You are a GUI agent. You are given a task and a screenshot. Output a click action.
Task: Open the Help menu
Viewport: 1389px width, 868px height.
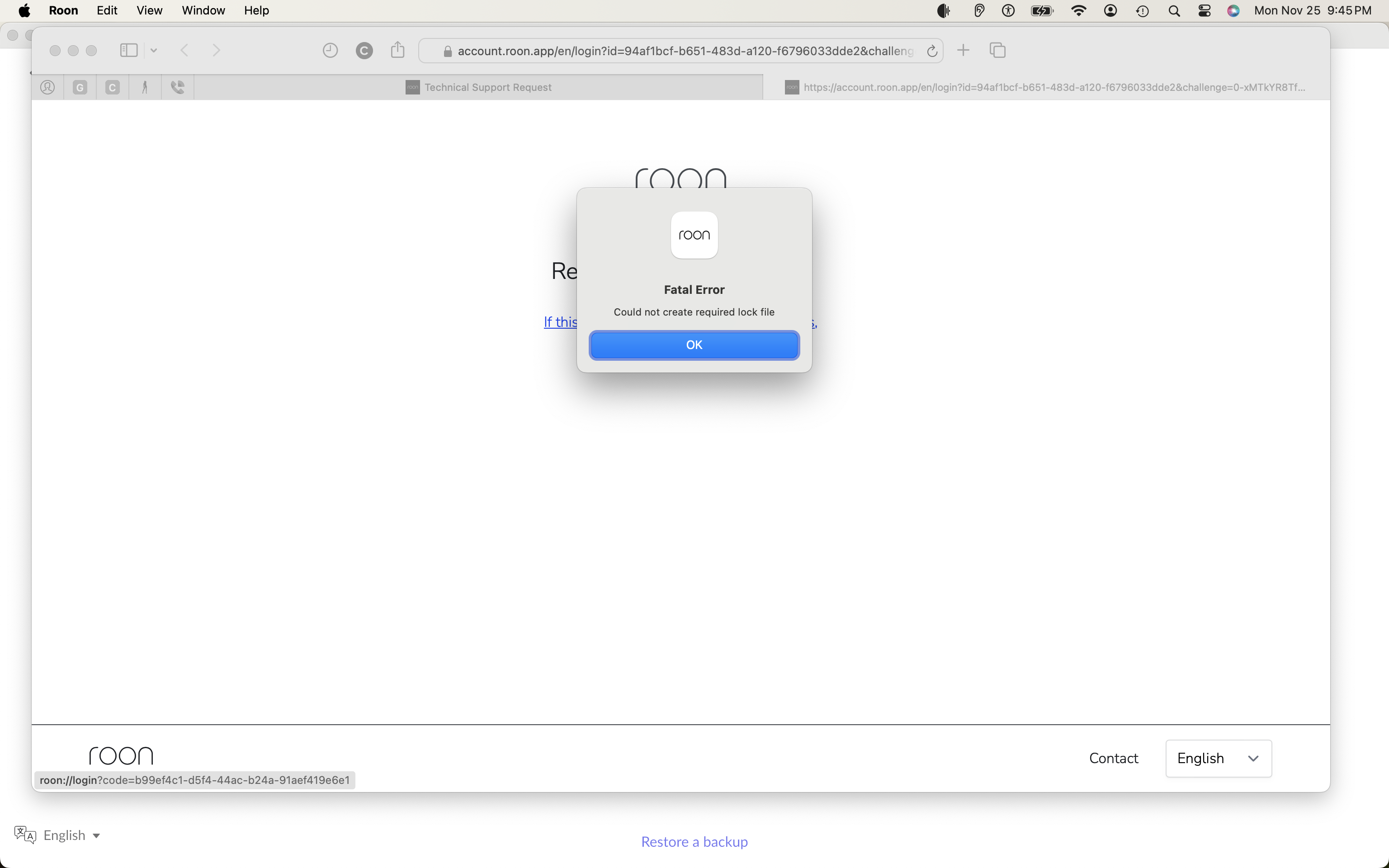[256, 11]
